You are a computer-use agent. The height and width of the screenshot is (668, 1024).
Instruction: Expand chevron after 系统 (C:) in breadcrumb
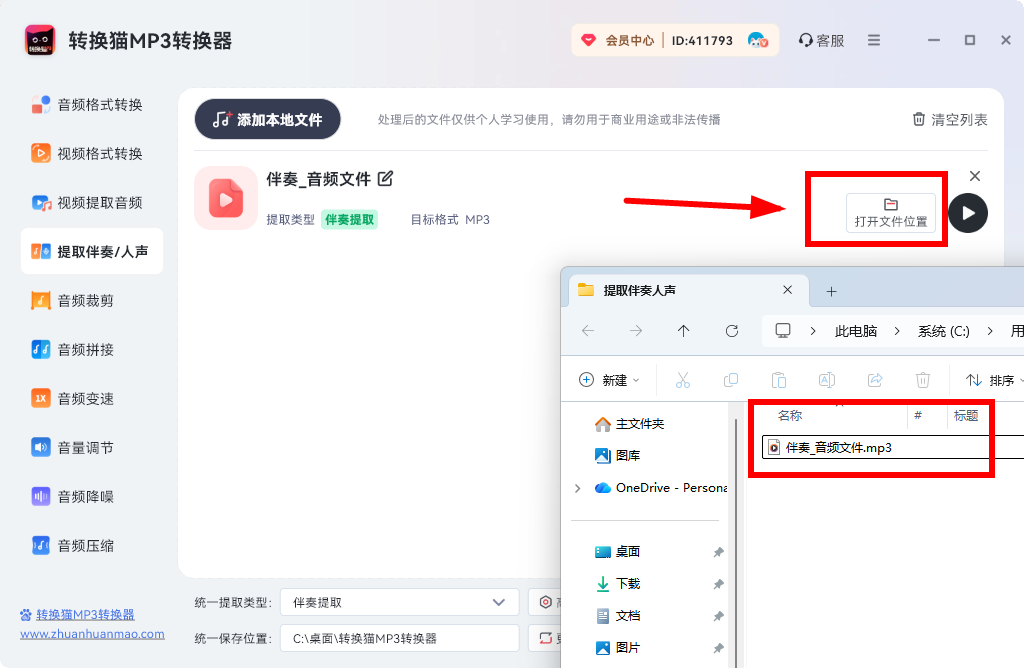click(x=990, y=331)
